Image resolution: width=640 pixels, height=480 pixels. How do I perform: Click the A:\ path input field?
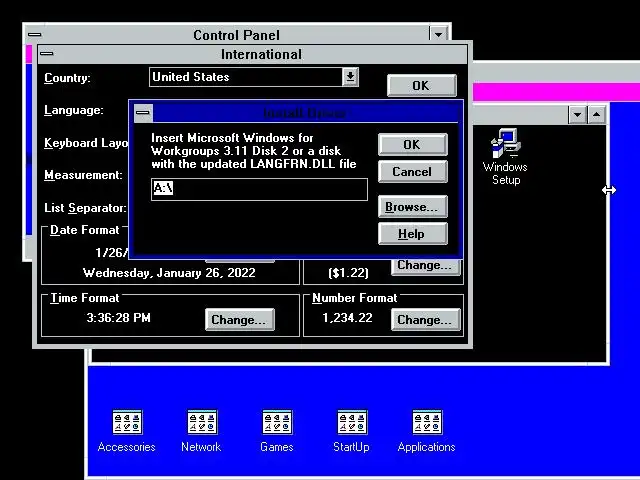pyautogui.click(x=259, y=189)
